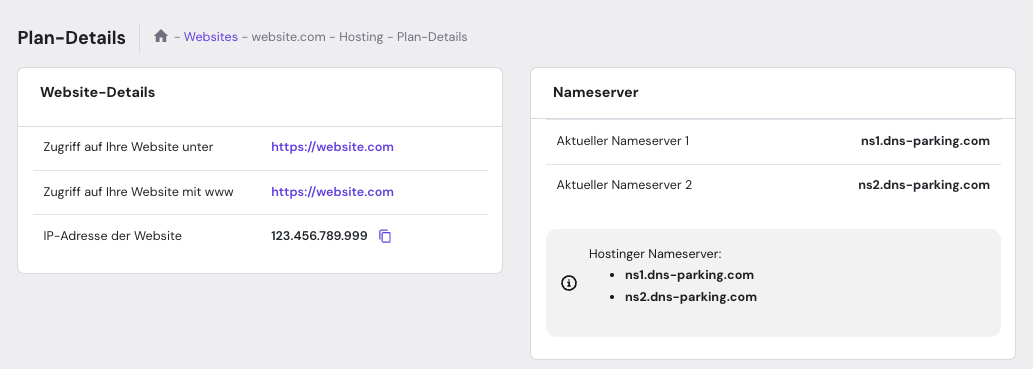The height and width of the screenshot is (369, 1033).
Task: Click Aktueller Nameserver 2 label
Action: tap(625, 185)
